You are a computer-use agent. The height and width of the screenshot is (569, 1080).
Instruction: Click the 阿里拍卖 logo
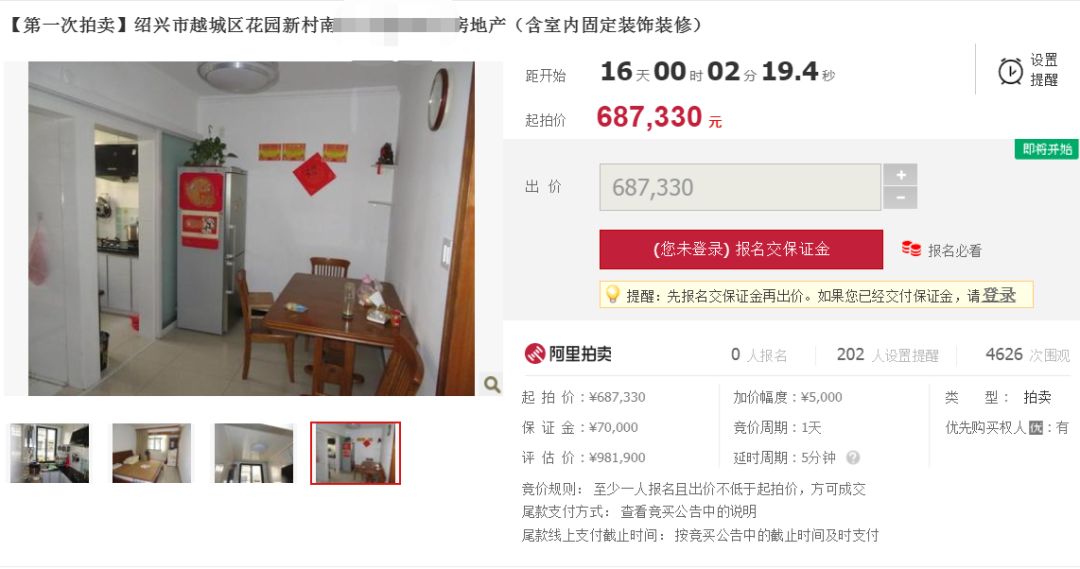(568, 353)
